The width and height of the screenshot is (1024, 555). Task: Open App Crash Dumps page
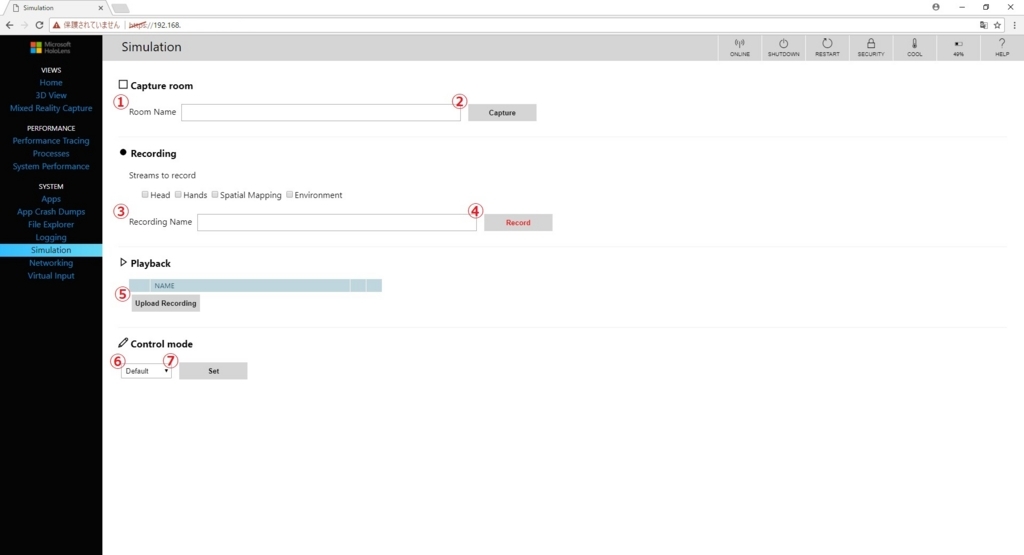pyautogui.click(x=51, y=212)
